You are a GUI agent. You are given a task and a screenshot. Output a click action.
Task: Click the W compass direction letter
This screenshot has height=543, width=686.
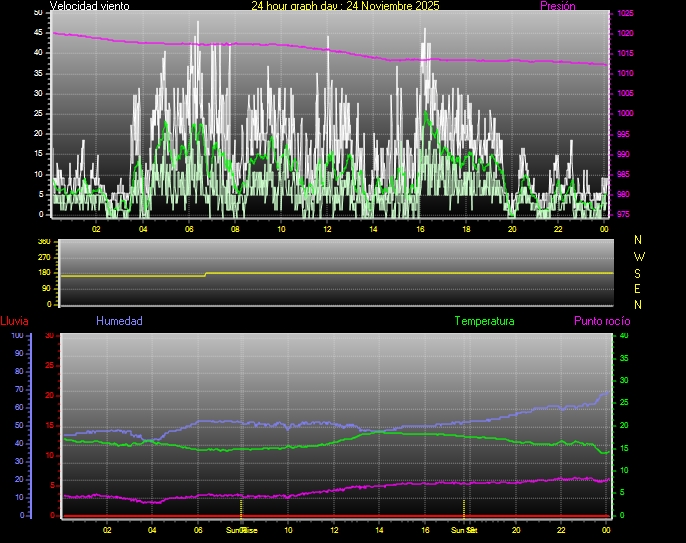click(x=639, y=256)
